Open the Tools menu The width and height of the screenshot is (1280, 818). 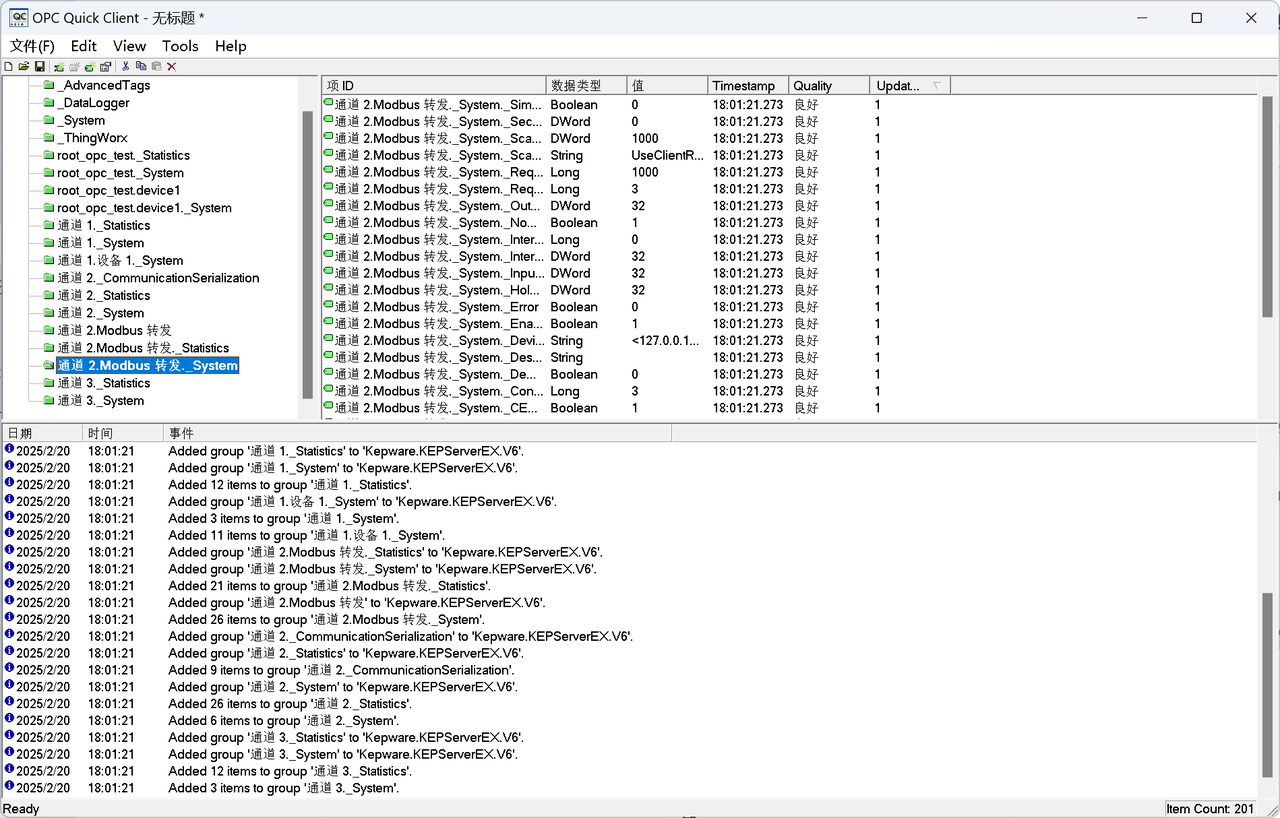click(x=180, y=46)
